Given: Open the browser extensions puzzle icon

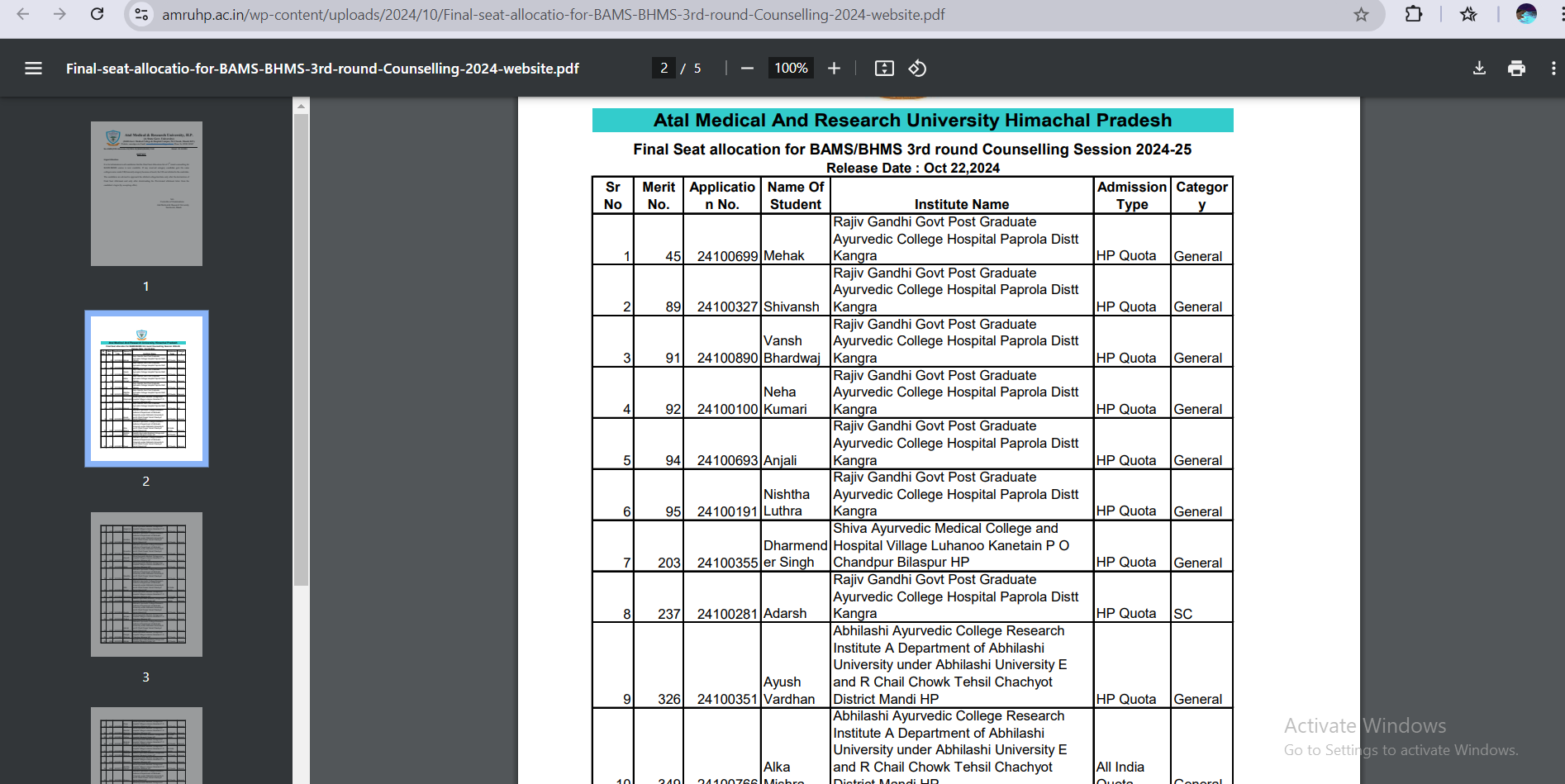Looking at the screenshot, I should (x=1414, y=14).
